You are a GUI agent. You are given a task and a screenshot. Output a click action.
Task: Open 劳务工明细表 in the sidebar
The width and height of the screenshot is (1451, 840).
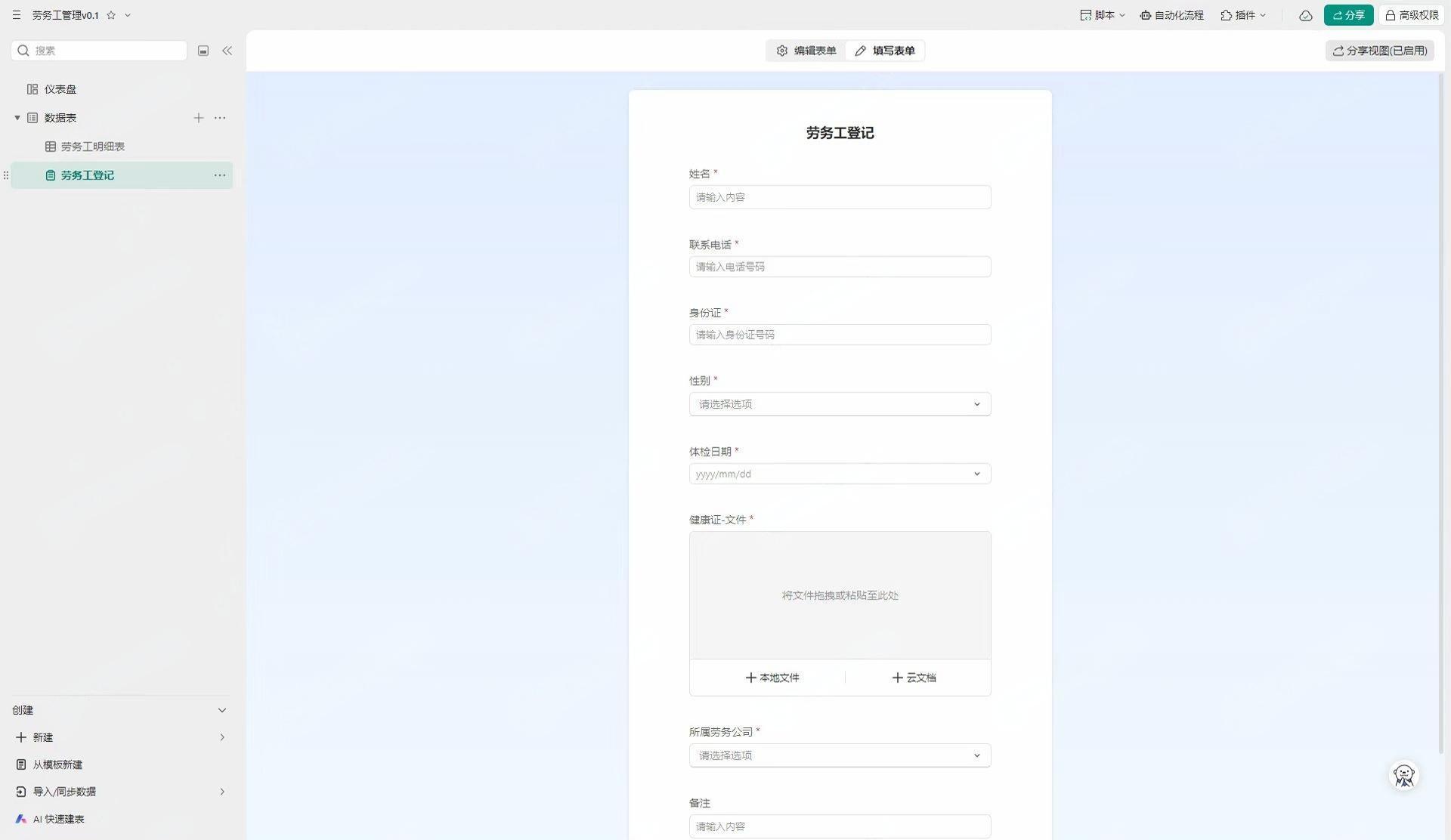point(92,147)
